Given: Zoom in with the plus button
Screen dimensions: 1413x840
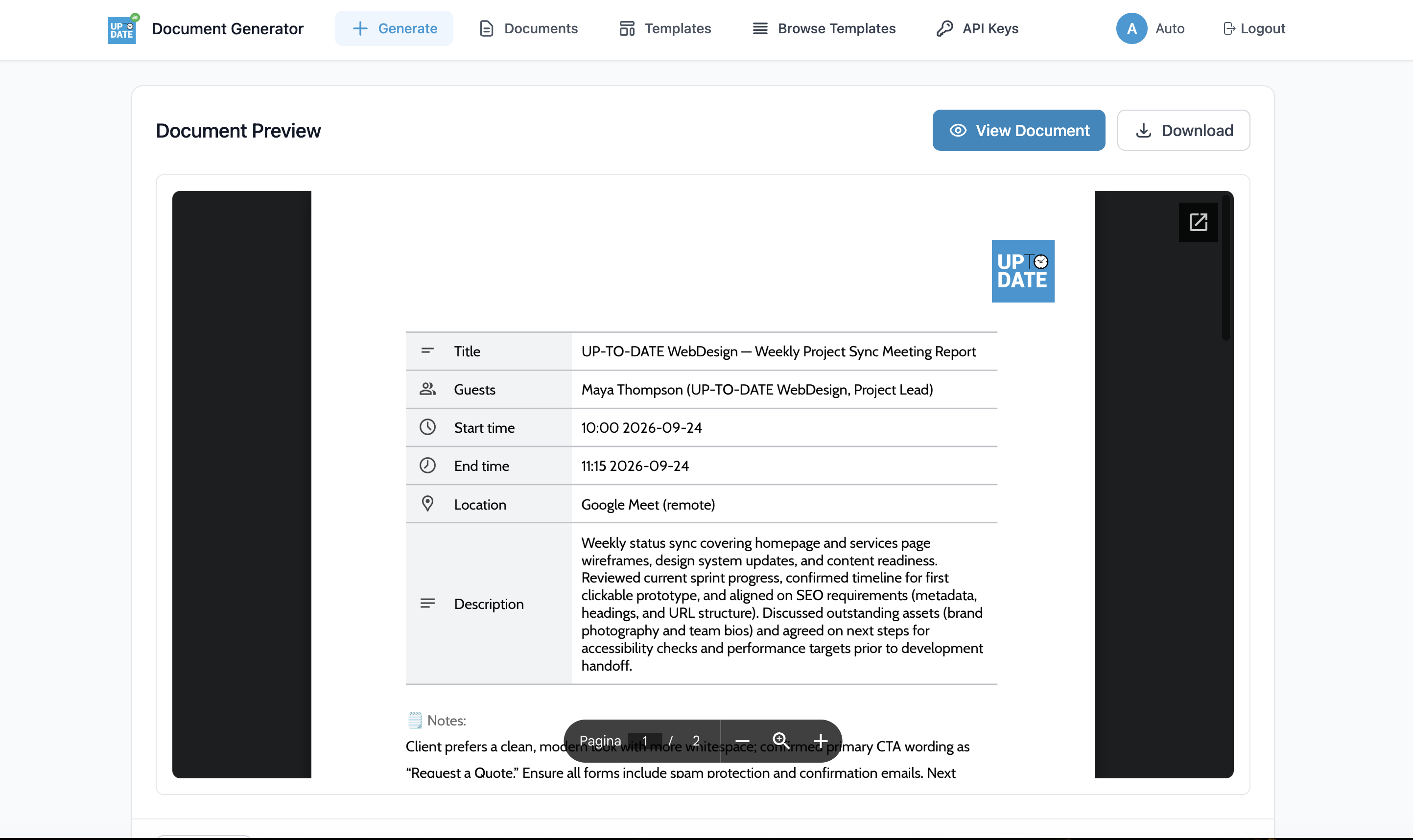Looking at the screenshot, I should [x=820, y=741].
